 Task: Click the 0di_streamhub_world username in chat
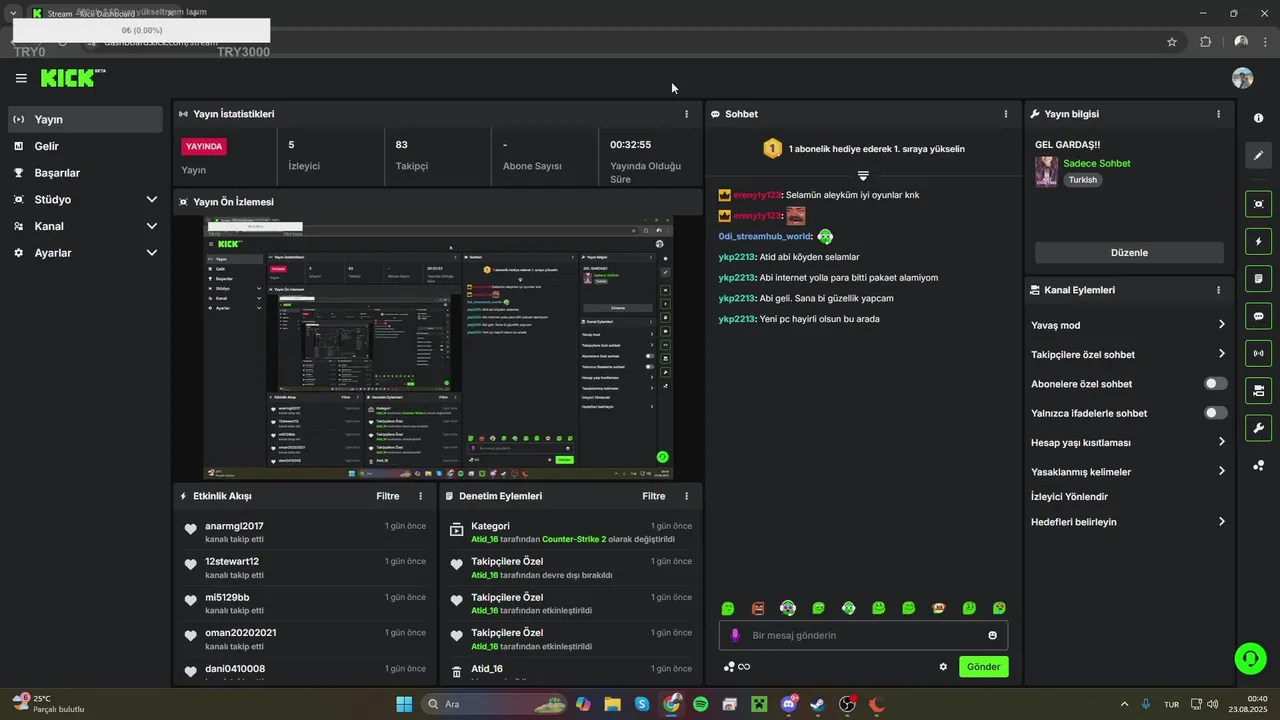(x=765, y=237)
